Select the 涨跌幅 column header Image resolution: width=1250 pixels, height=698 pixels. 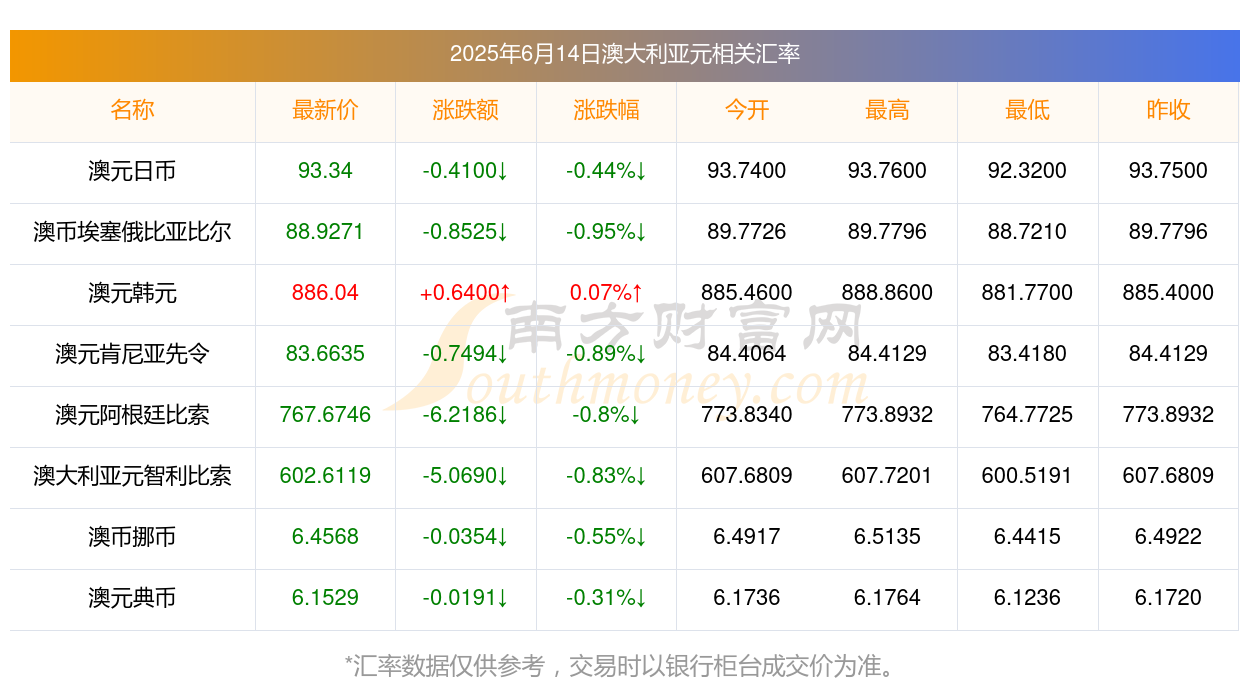point(606,110)
